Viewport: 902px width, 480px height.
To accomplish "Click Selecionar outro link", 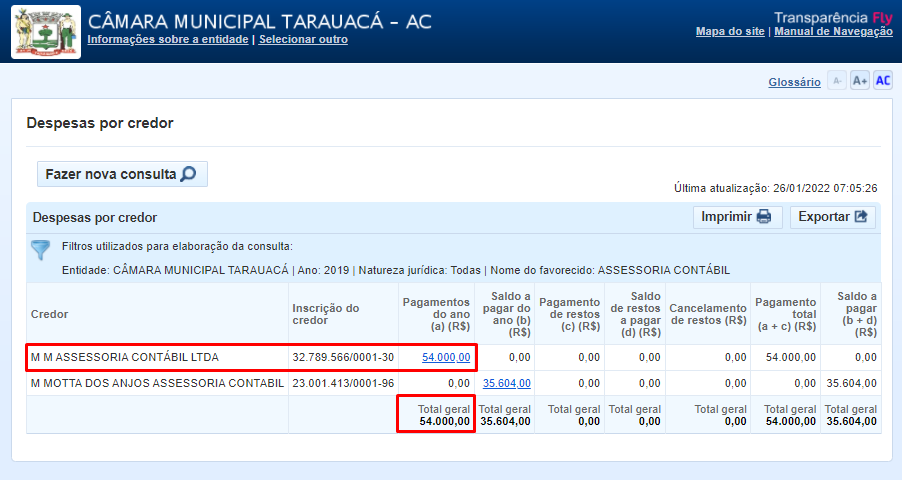I will 303,39.
